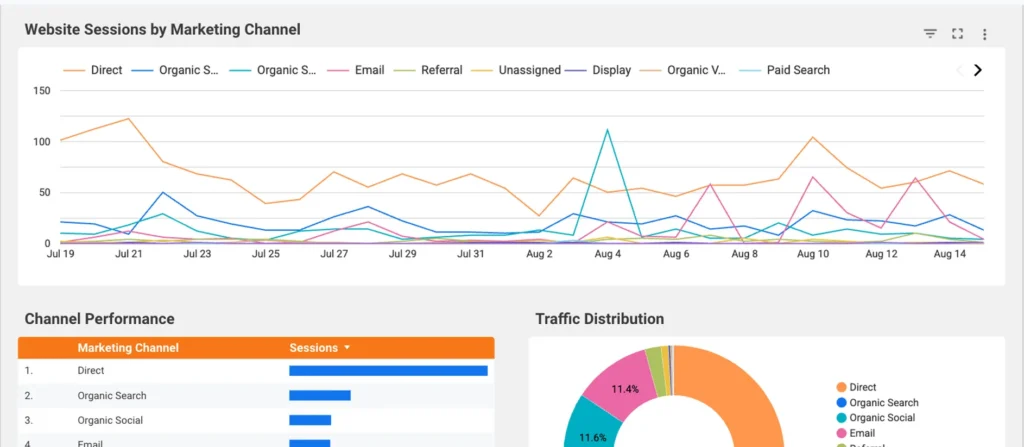The height and width of the screenshot is (447, 1024).
Task: Show next legend entries with right arrow
Action: (x=978, y=70)
